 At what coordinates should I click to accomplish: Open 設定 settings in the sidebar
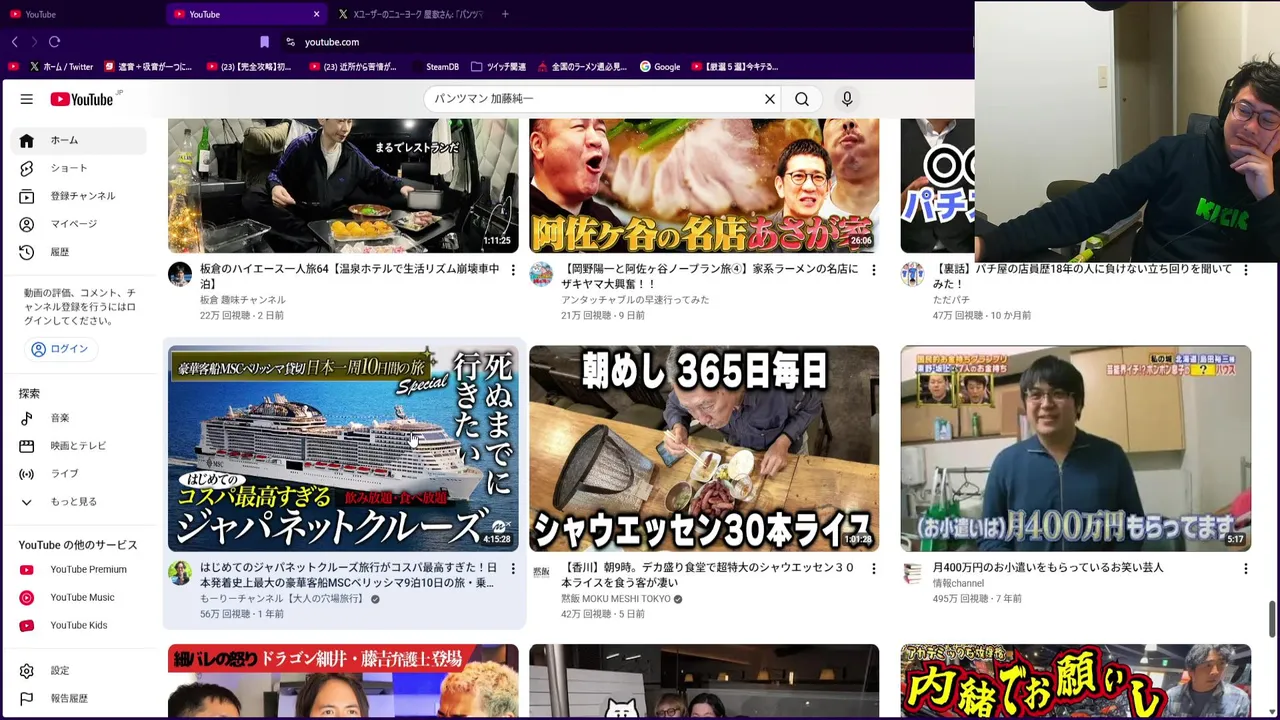coord(78,671)
